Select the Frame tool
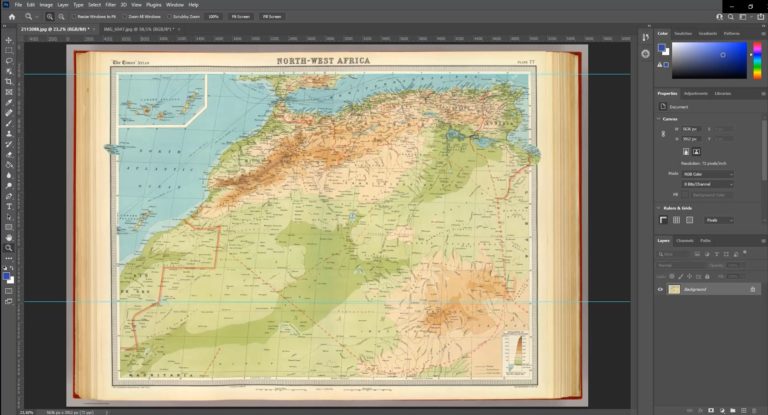 tap(9, 92)
